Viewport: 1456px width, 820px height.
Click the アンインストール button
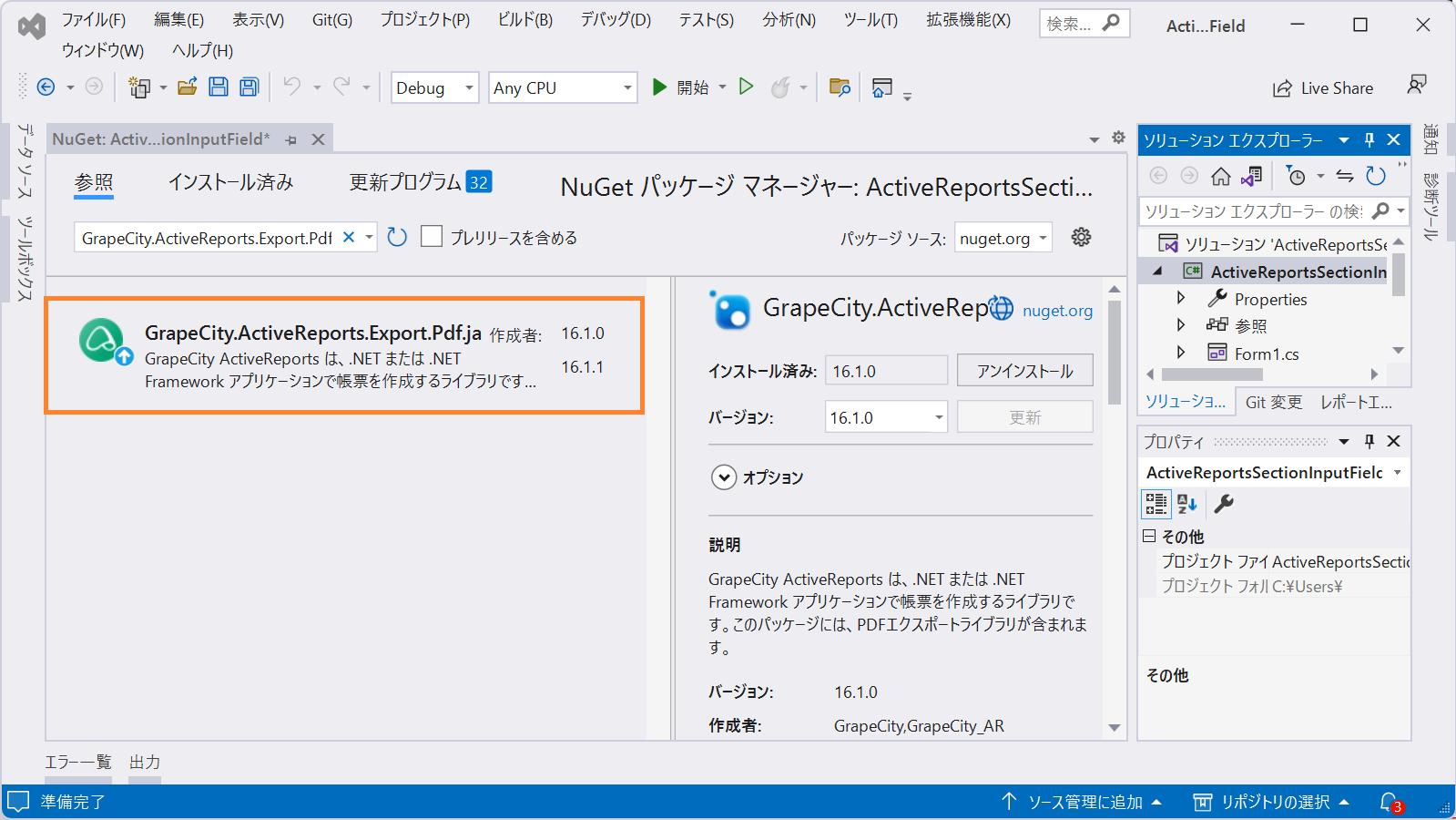(1024, 371)
